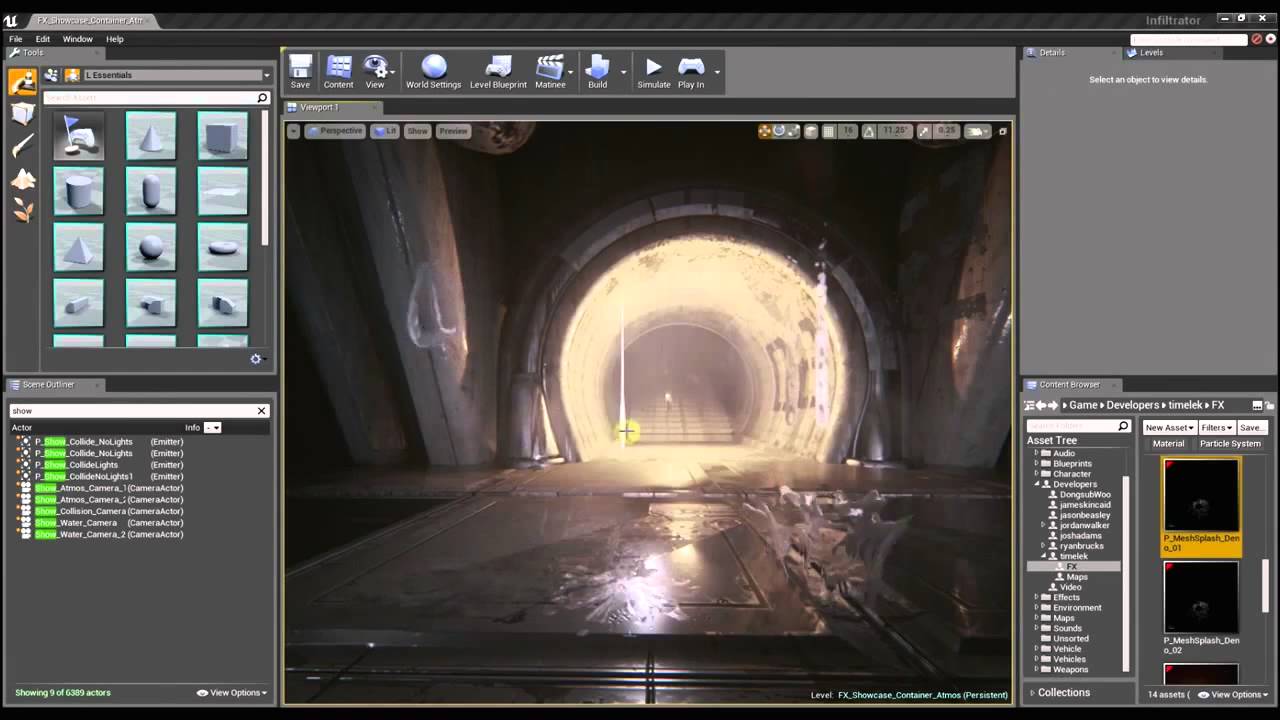This screenshot has width=1280, height=720.
Task: Start Simulate from the toolbar
Action: pos(654,72)
